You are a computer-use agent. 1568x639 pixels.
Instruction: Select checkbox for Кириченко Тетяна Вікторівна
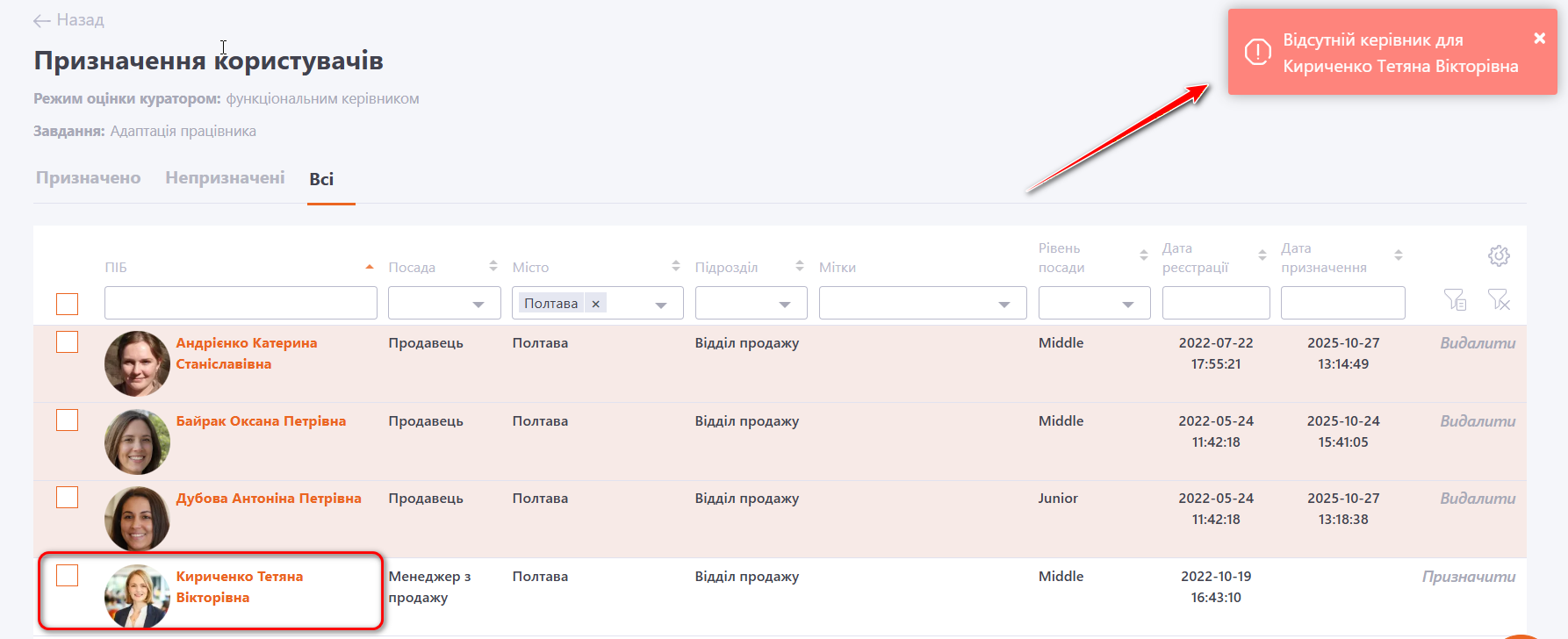point(67,576)
